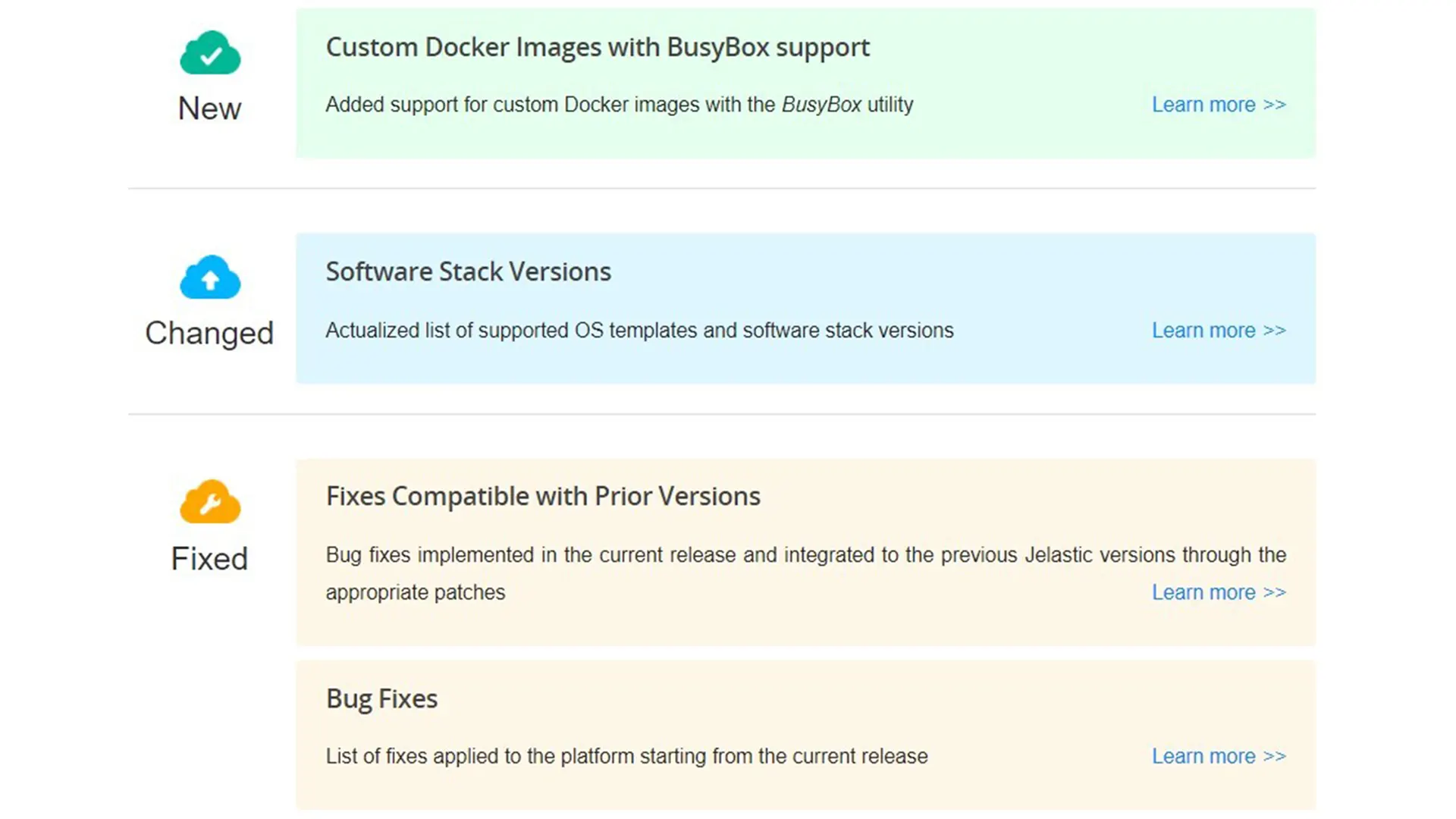Select the "New" category label
This screenshot has height=819, width=1456.
(x=209, y=108)
